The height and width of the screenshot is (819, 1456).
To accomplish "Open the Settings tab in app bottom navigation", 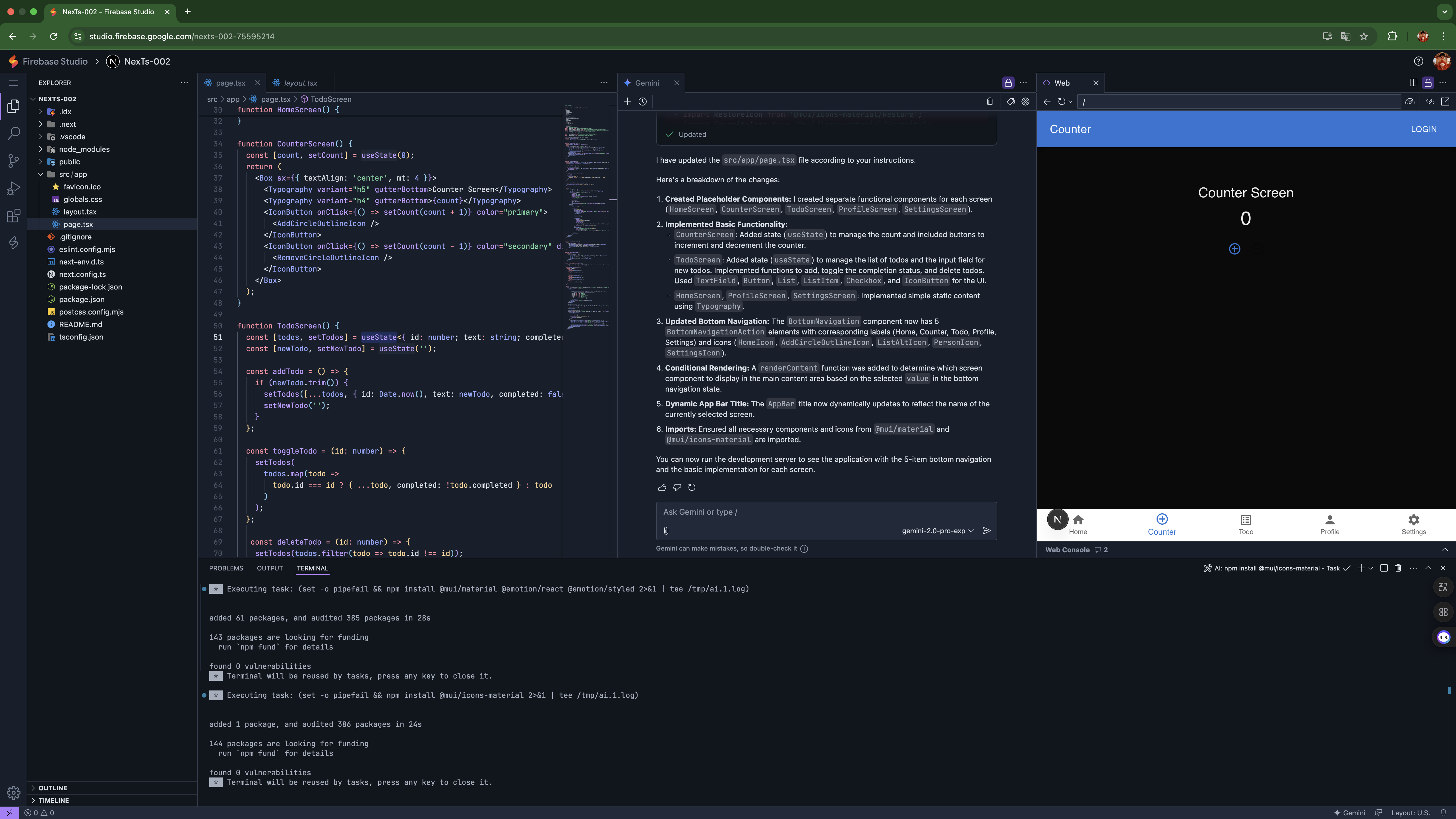I will coord(1413,524).
